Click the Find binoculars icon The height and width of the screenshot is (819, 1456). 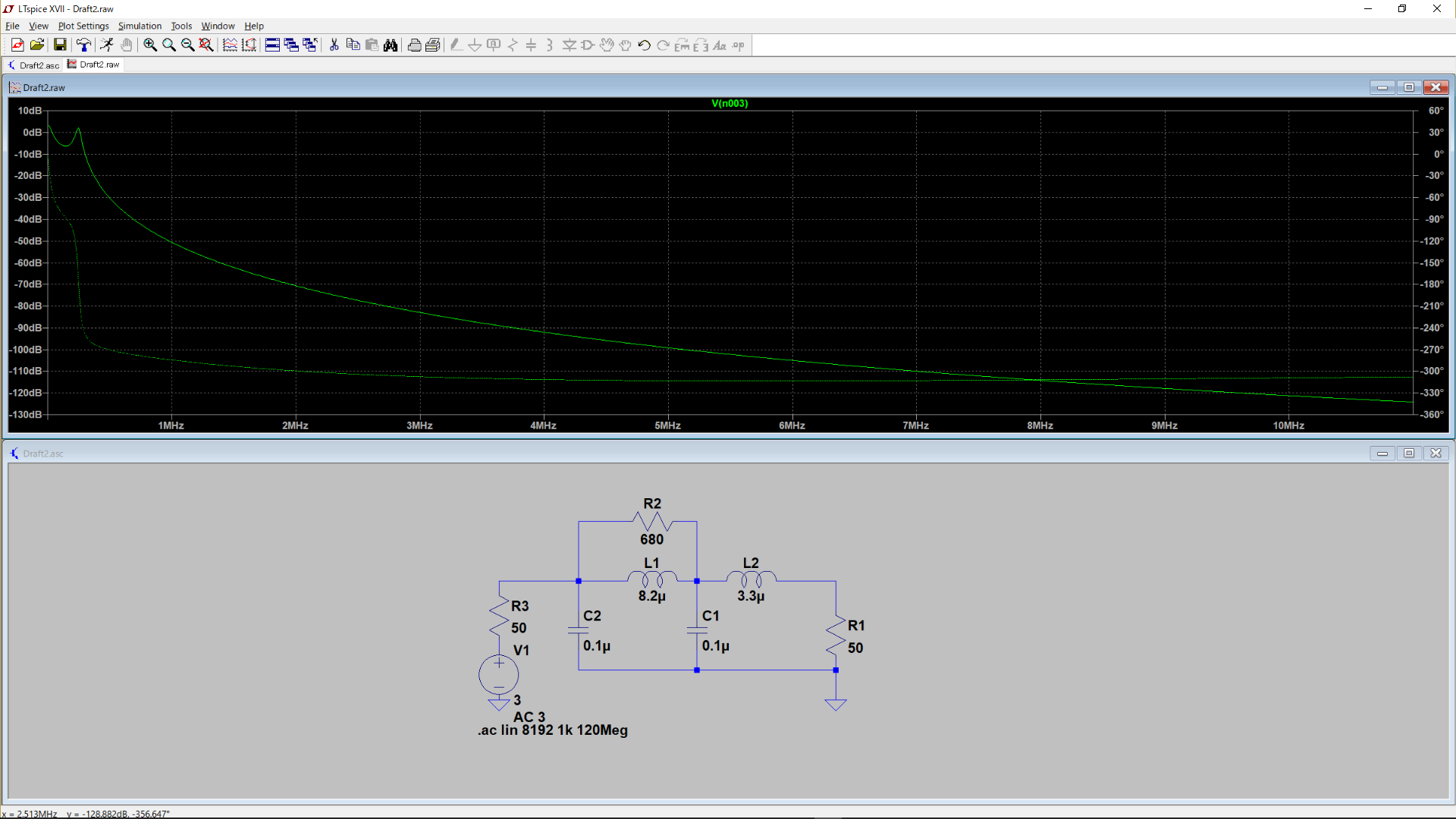point(391,45)
